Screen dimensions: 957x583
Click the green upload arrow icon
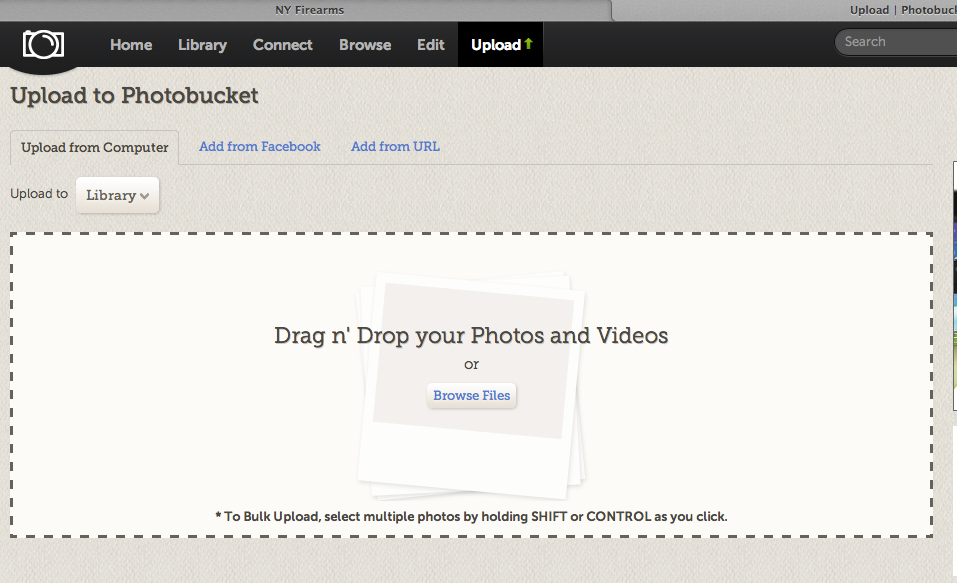pos(528,44)
